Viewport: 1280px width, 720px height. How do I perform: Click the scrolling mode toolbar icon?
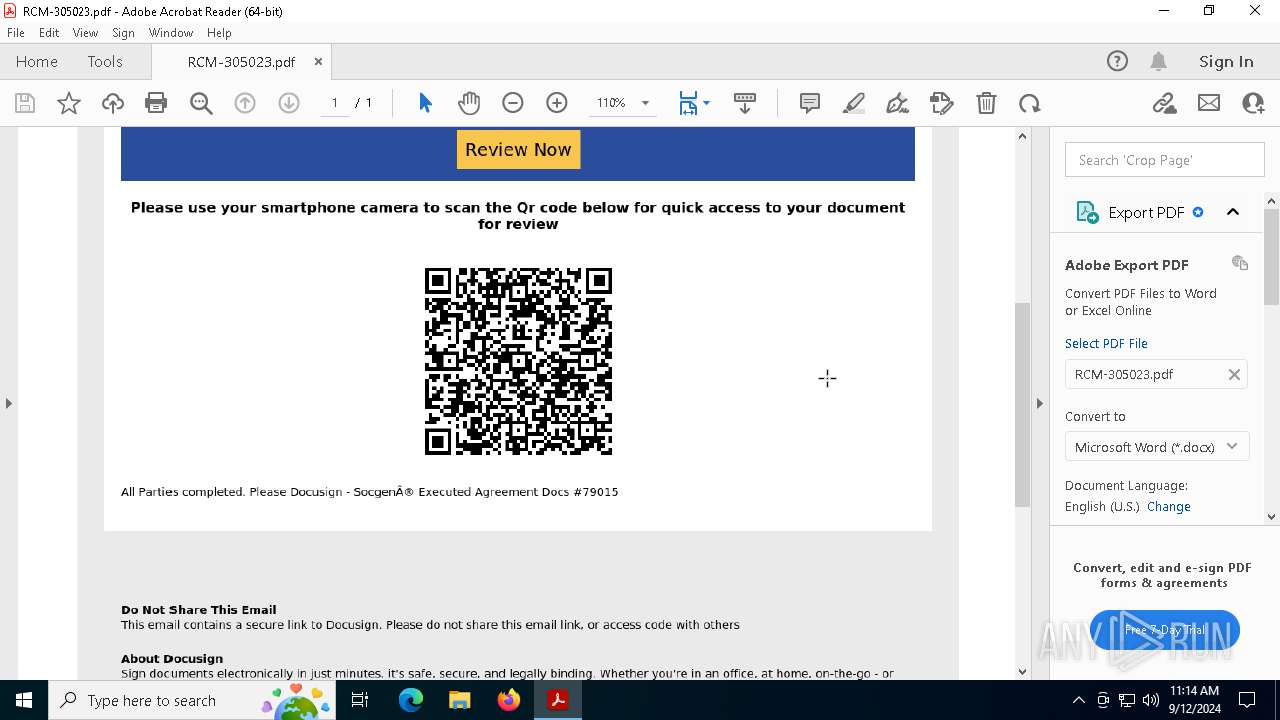coord(745,103)
